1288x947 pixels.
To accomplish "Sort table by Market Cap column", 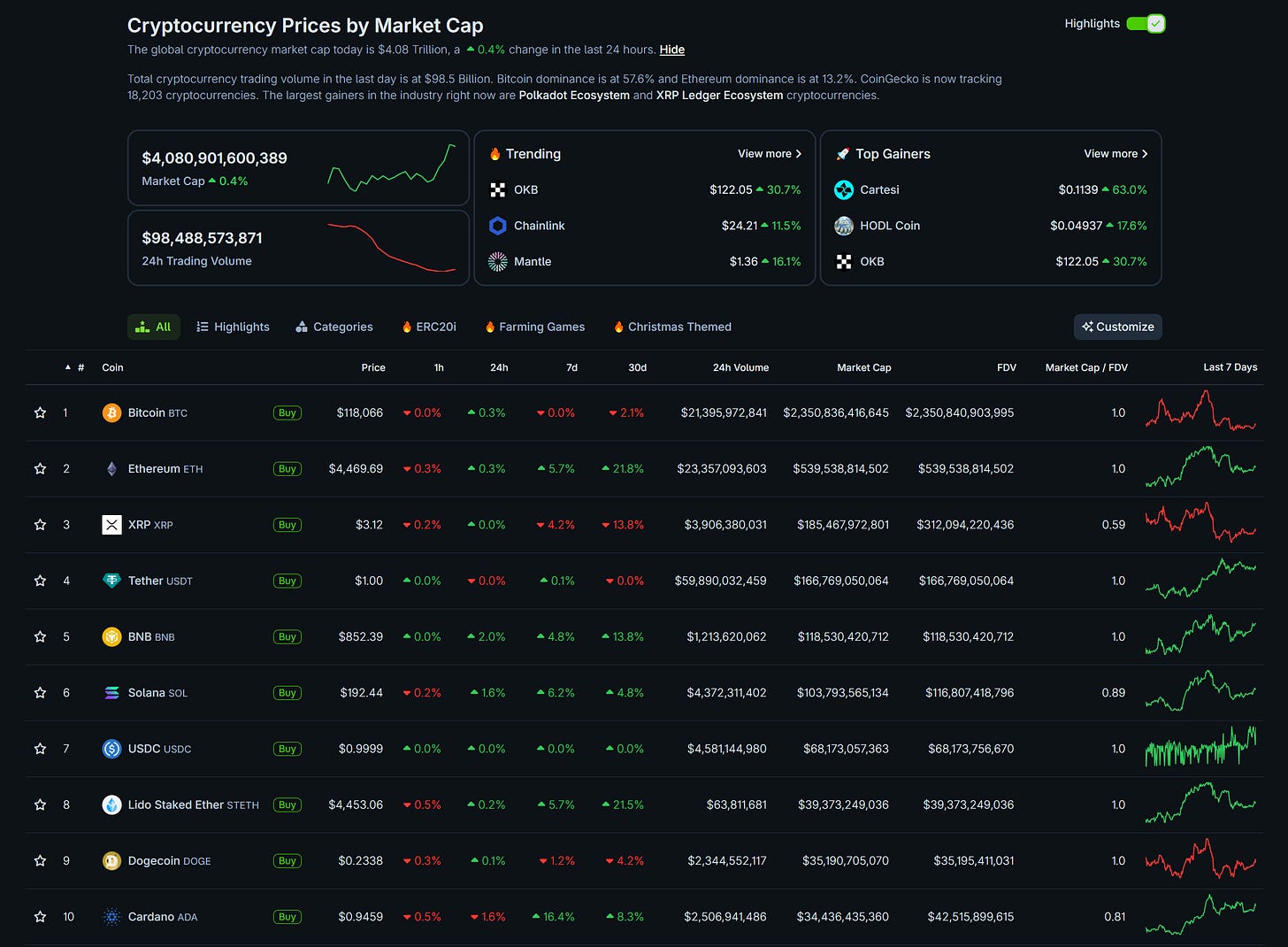I will 864,367.
